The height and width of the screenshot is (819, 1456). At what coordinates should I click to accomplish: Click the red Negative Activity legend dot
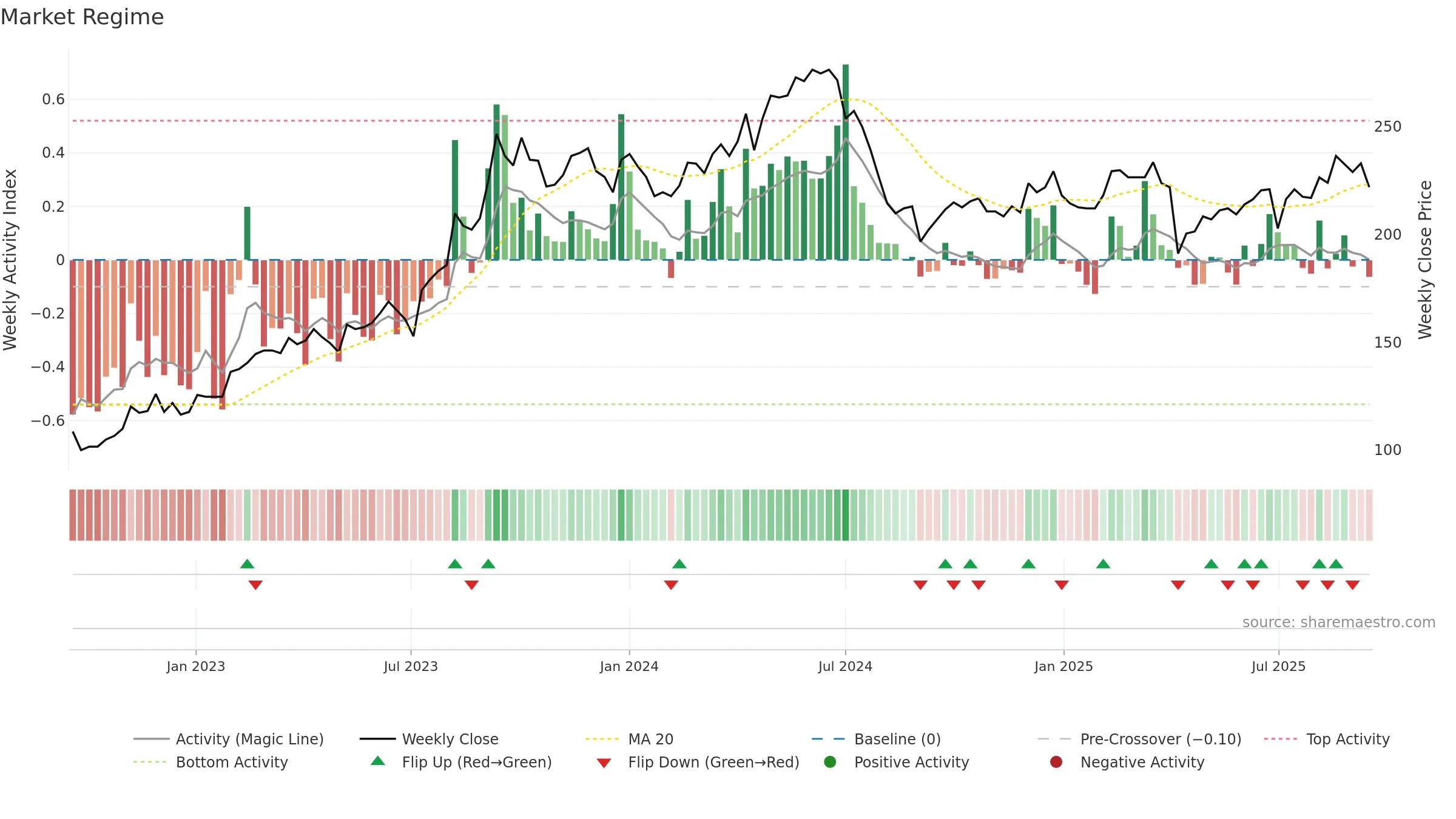[x=1056, y=762]
